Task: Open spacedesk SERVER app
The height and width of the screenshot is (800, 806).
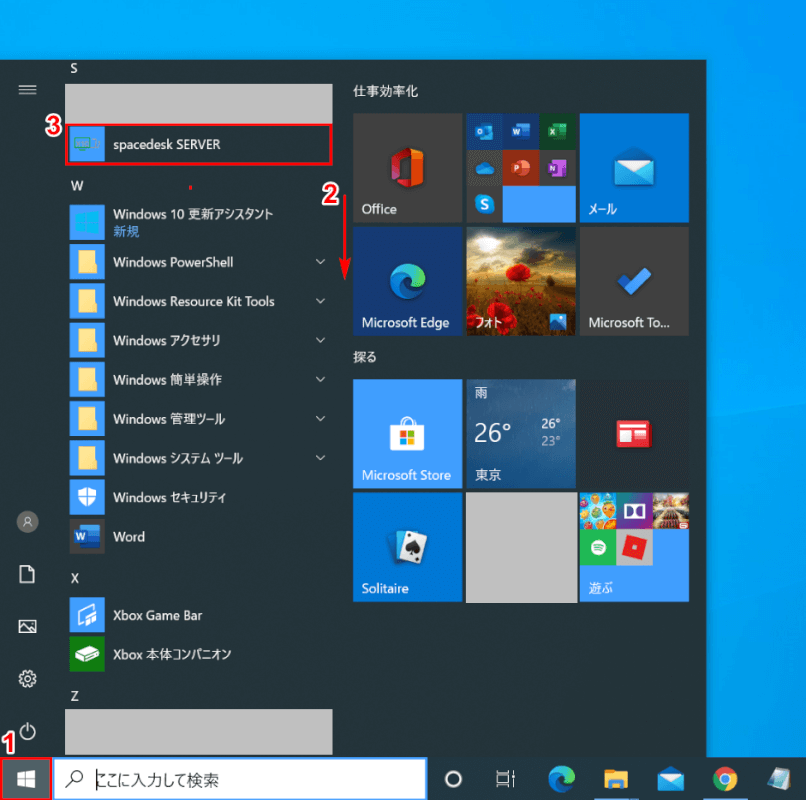Action: [x=198, y=144]
